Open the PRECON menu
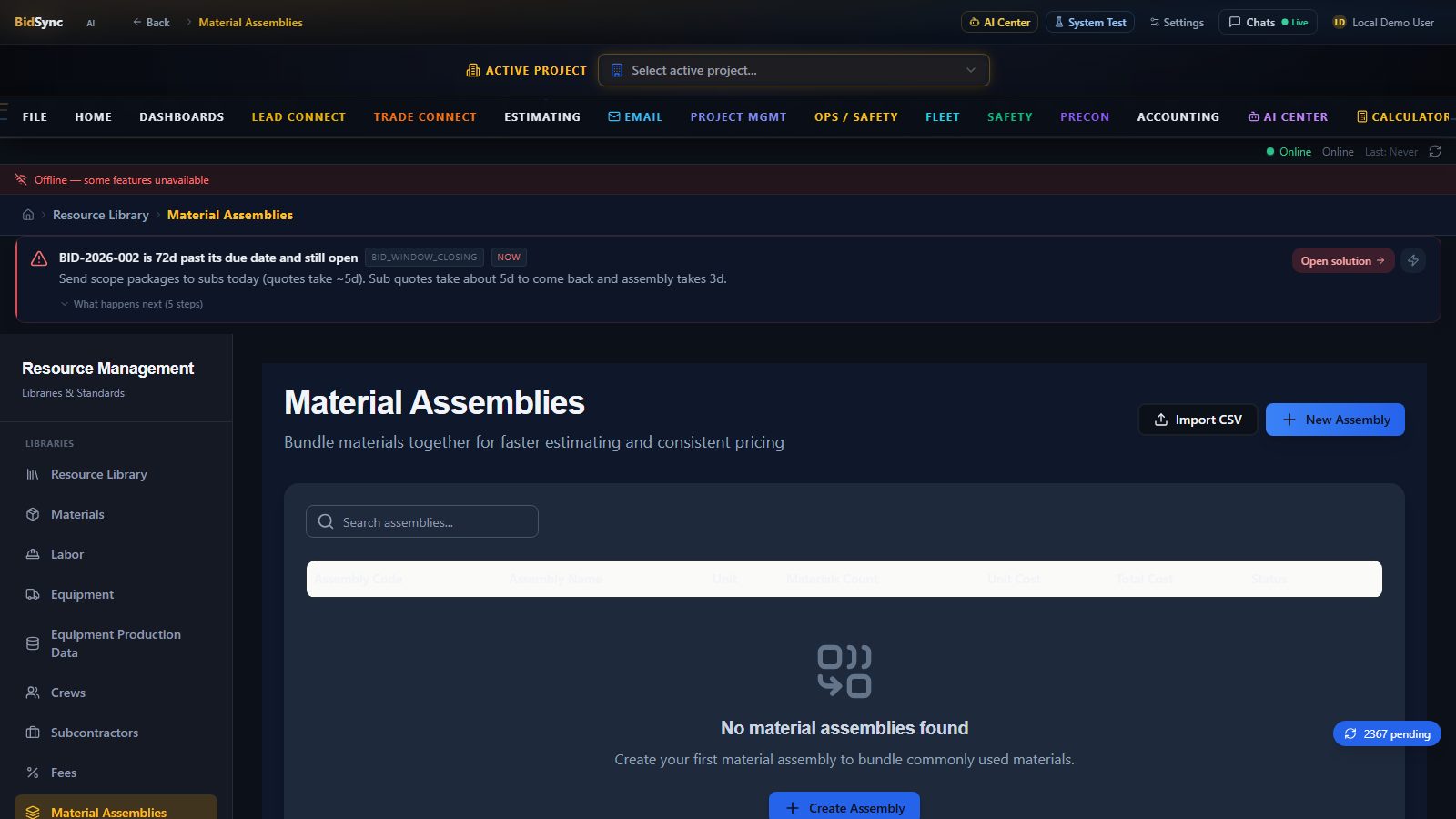Viewport: 1456px width, 819px height. tap(1085, 116)
